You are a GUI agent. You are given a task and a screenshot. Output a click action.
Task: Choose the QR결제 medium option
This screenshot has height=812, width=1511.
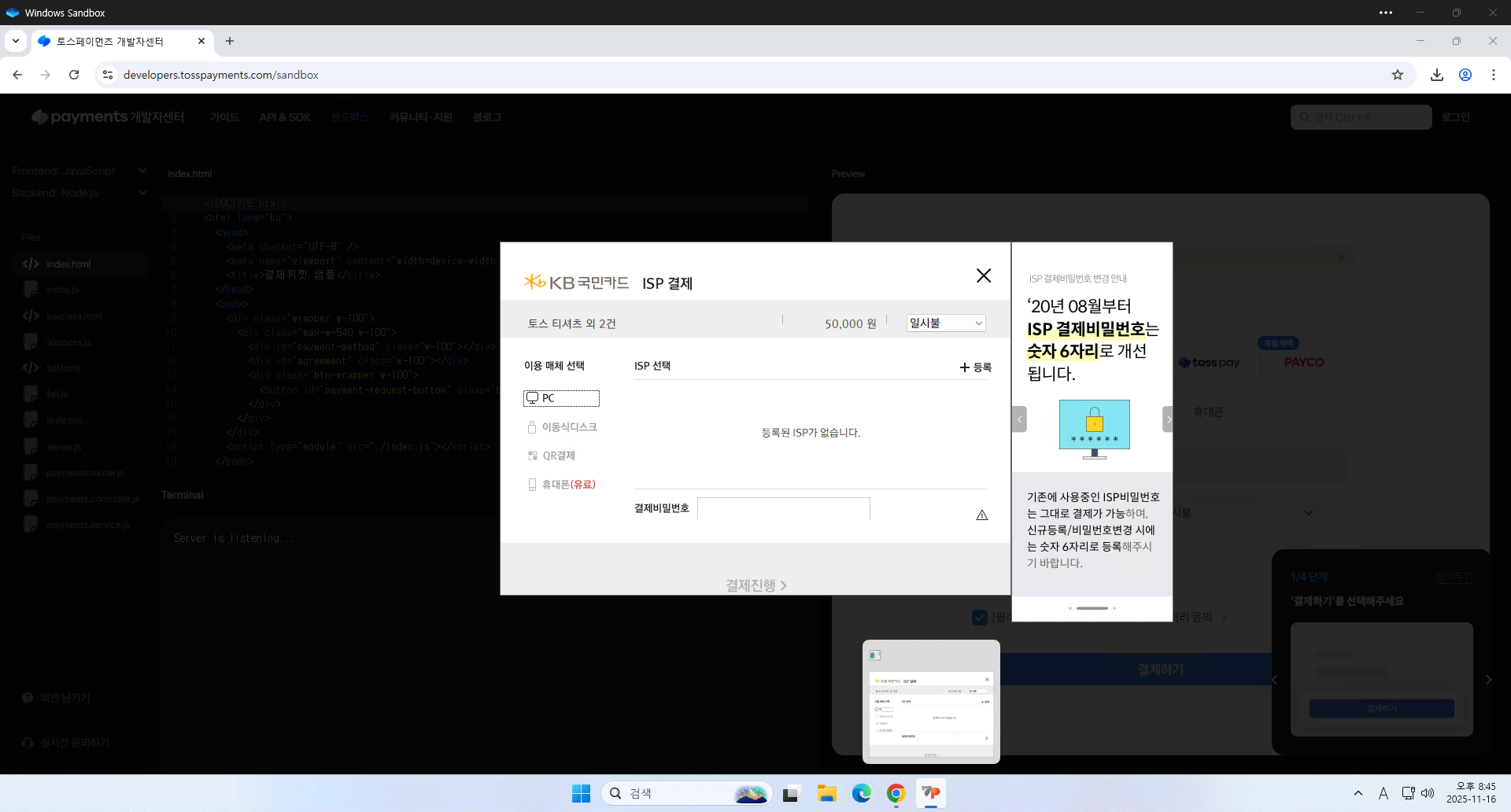[552, 456]
